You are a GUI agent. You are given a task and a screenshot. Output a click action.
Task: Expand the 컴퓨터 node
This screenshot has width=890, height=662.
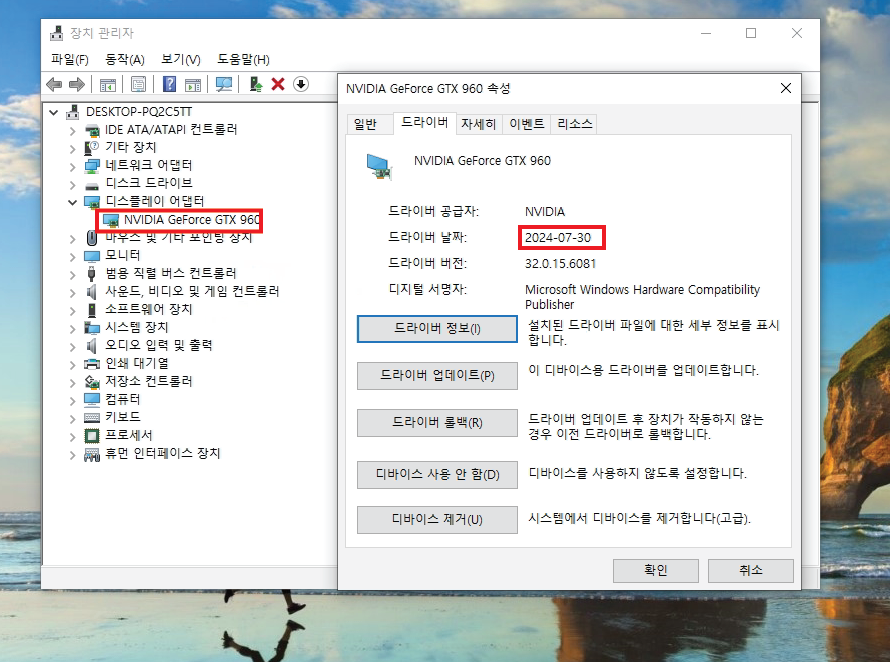tap(72, 400)
